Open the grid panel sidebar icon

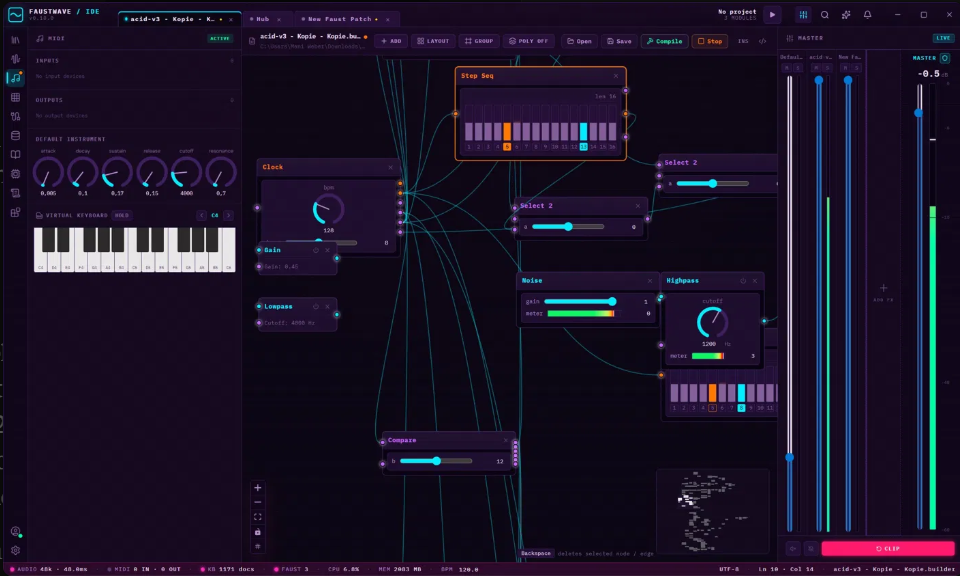[x=15, y=97]
